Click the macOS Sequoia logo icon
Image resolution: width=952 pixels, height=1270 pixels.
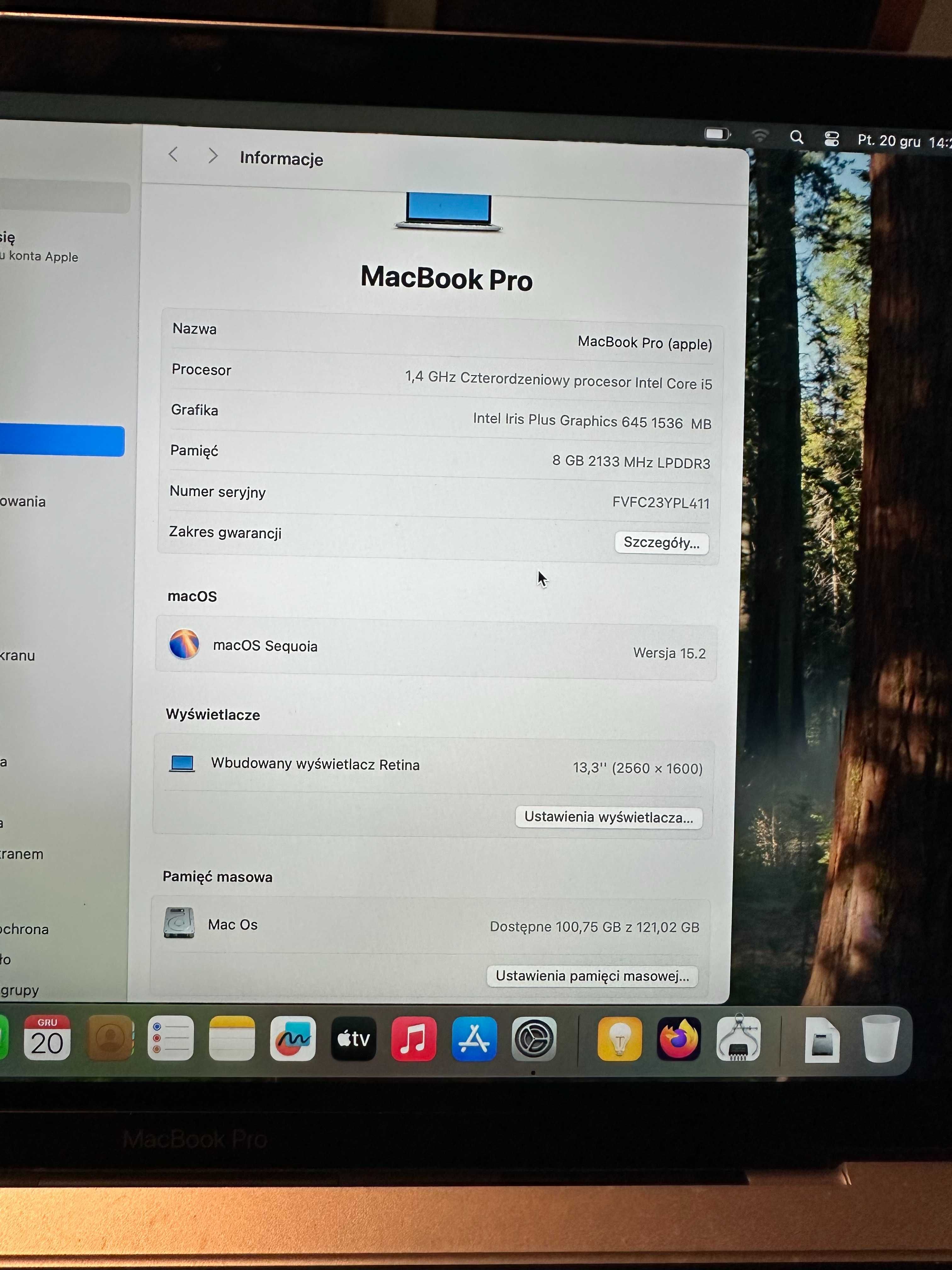click(184, 644)
